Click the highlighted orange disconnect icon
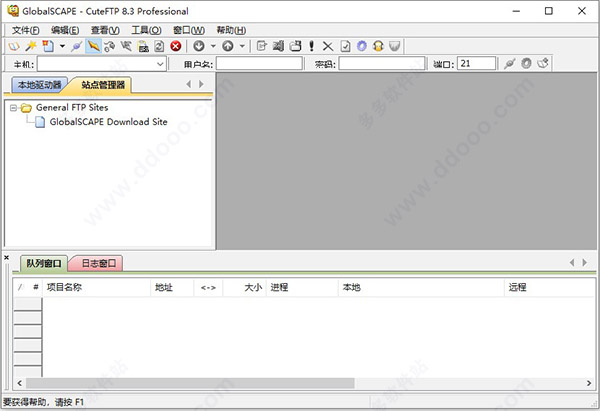Viewport: 600px width, 411px height. [x=93, y=46]
